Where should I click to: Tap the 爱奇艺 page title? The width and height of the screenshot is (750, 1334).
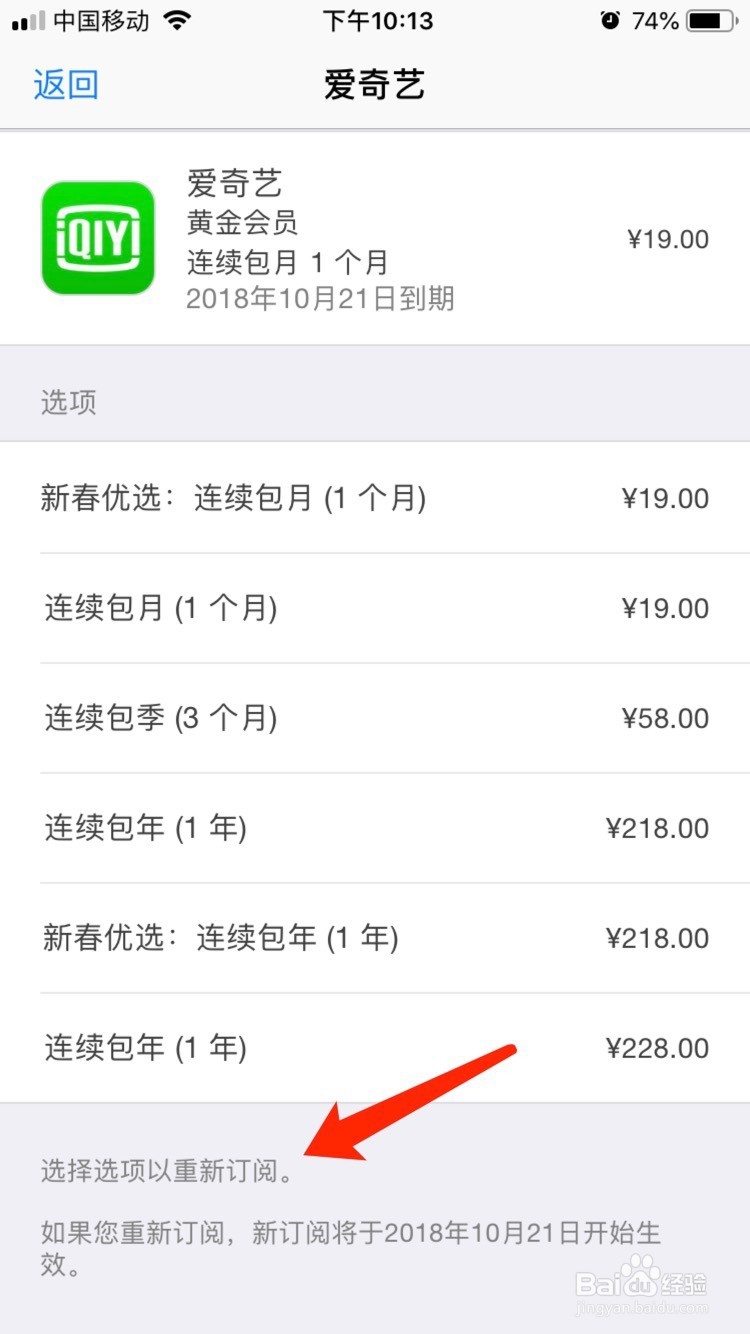coord(374,85)
